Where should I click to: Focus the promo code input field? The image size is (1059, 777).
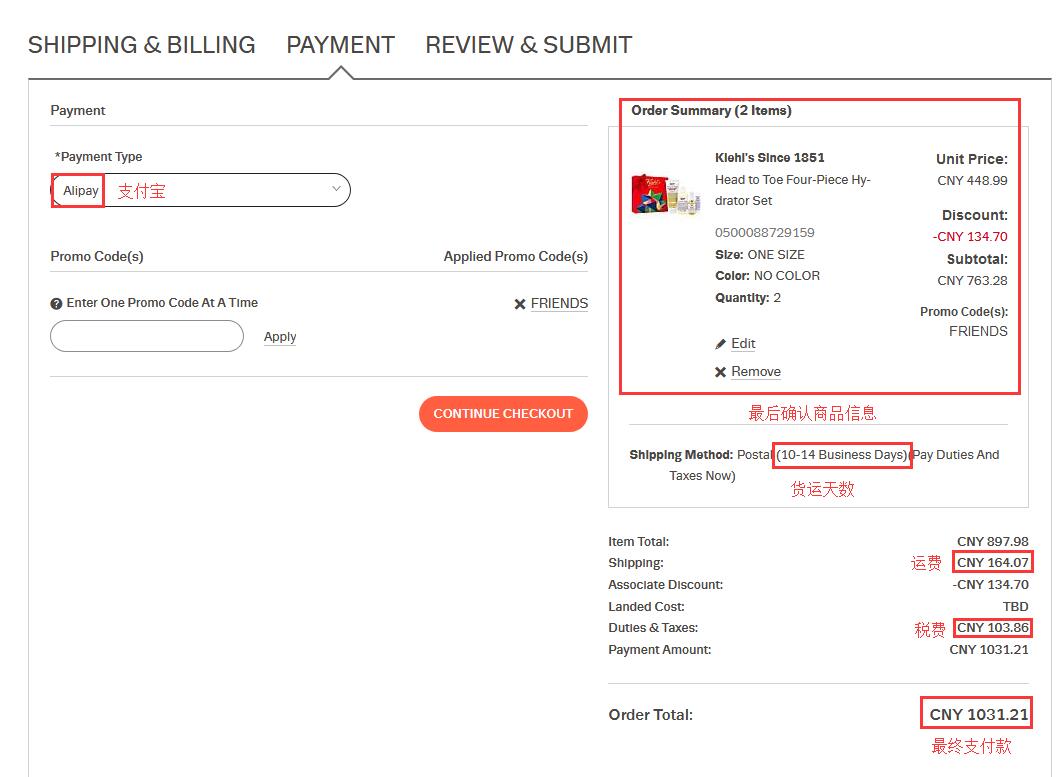pos(147,336)
